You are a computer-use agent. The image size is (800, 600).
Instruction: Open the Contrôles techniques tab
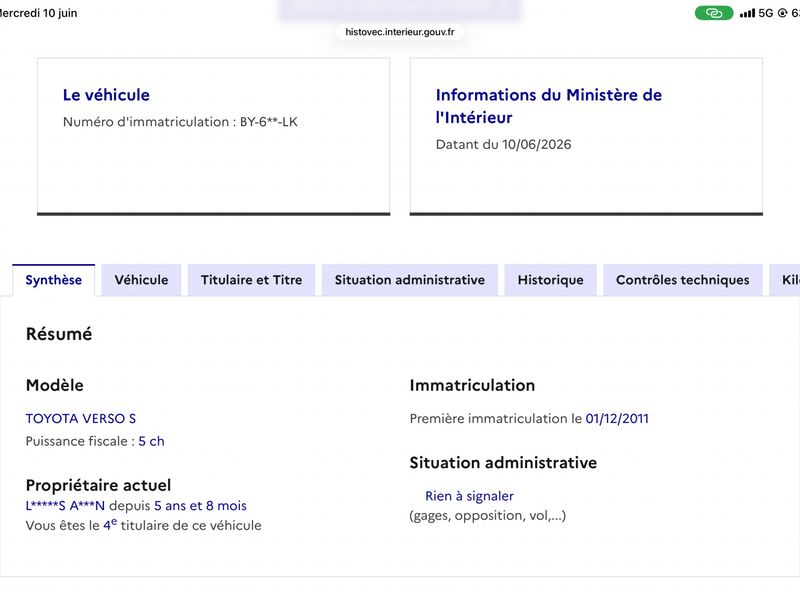coord(683,280)
